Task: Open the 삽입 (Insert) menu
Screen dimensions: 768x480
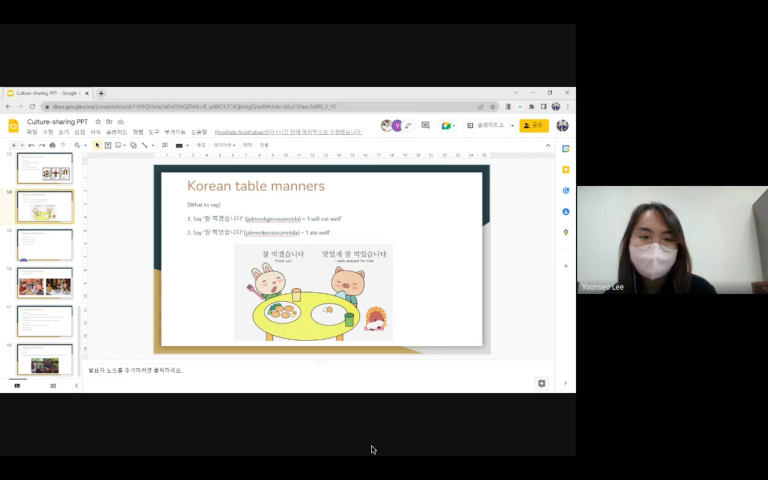Action: click(79, 132)
